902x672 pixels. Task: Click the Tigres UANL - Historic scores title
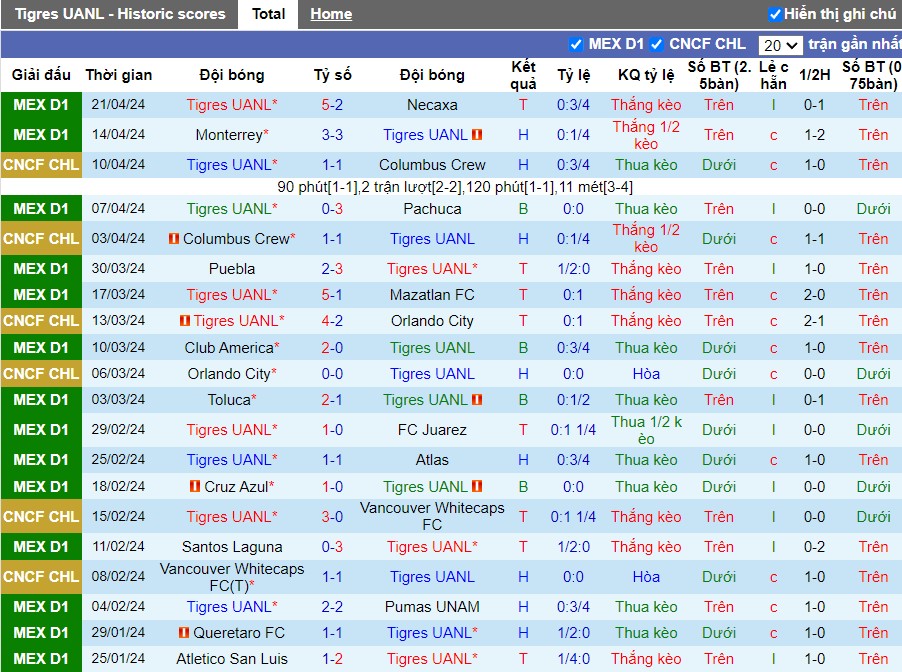pos(120,14)
